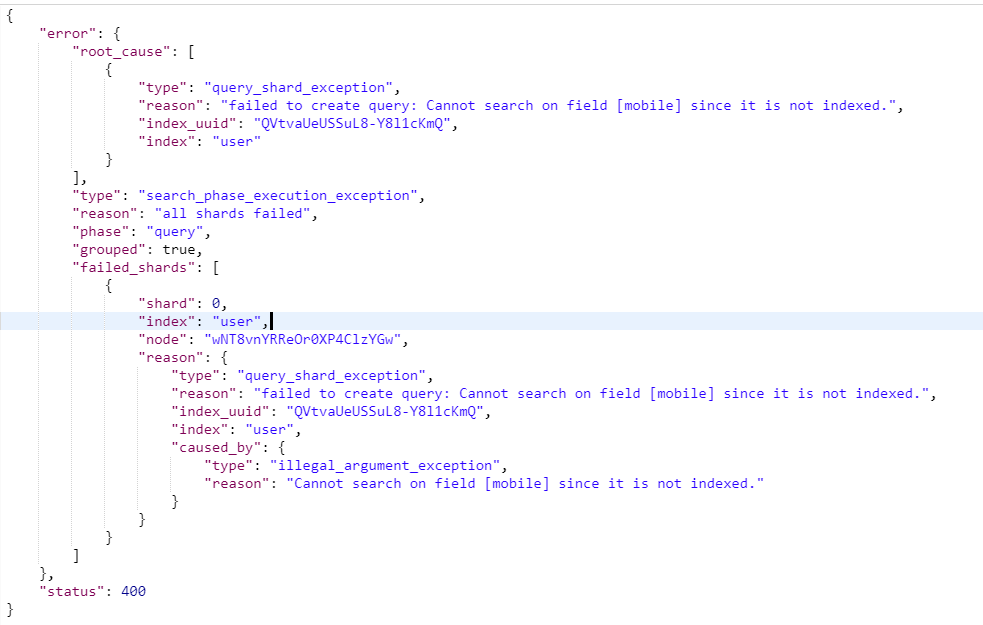Click "user" index value inside root_cause

[x=236, y=142]
